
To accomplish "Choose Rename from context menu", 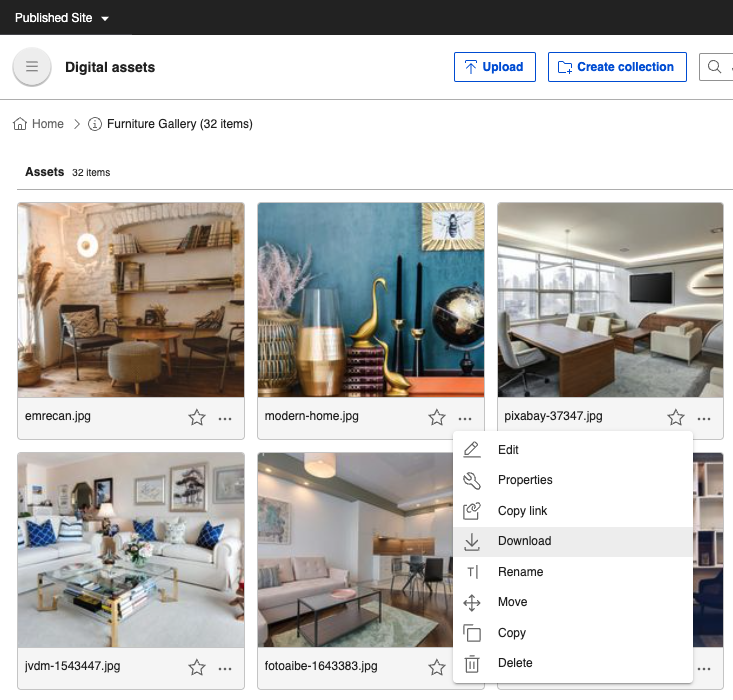I will pyautogui.click(x=573, y=571).
